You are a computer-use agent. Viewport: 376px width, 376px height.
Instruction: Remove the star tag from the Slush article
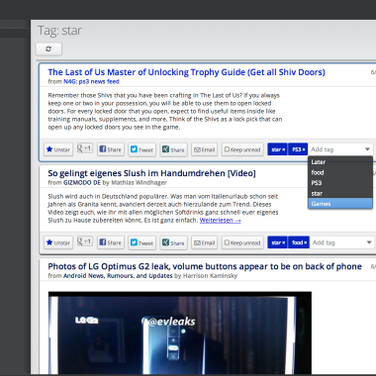[284, 243]
